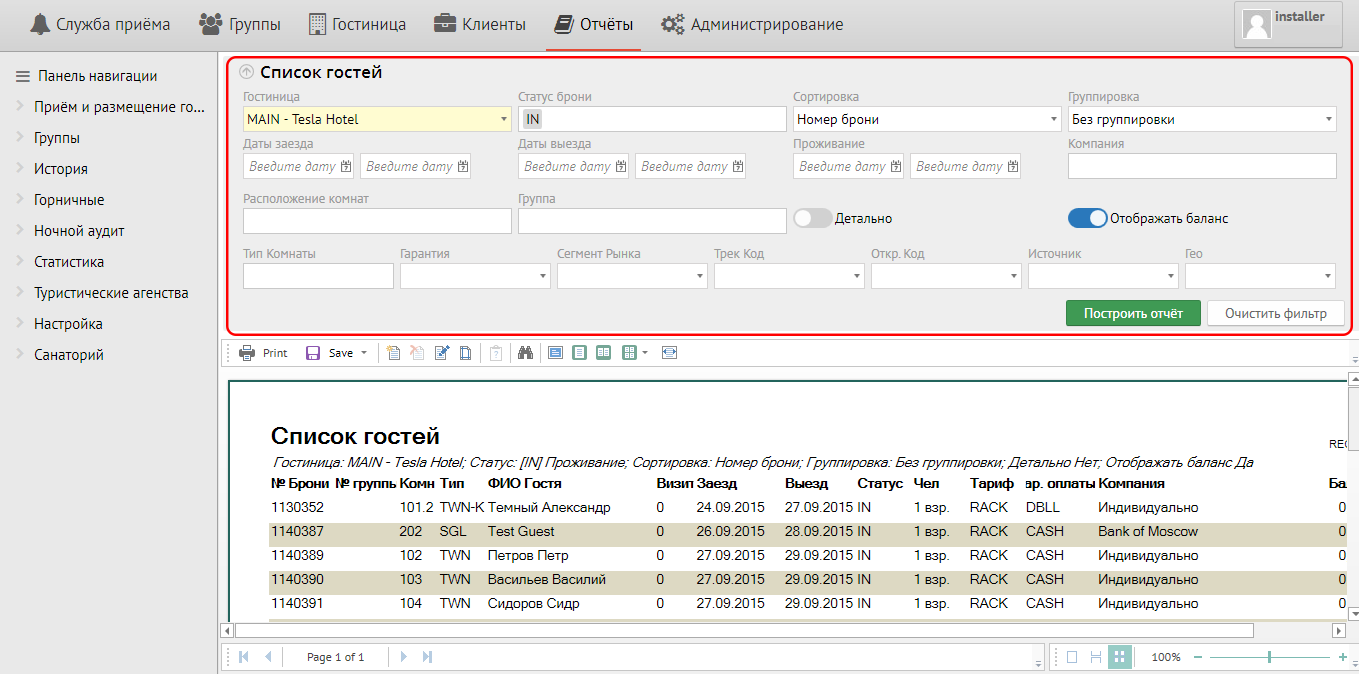Open the Клиенты menu tab
The image size is (1359, 674).
[480, 24]
